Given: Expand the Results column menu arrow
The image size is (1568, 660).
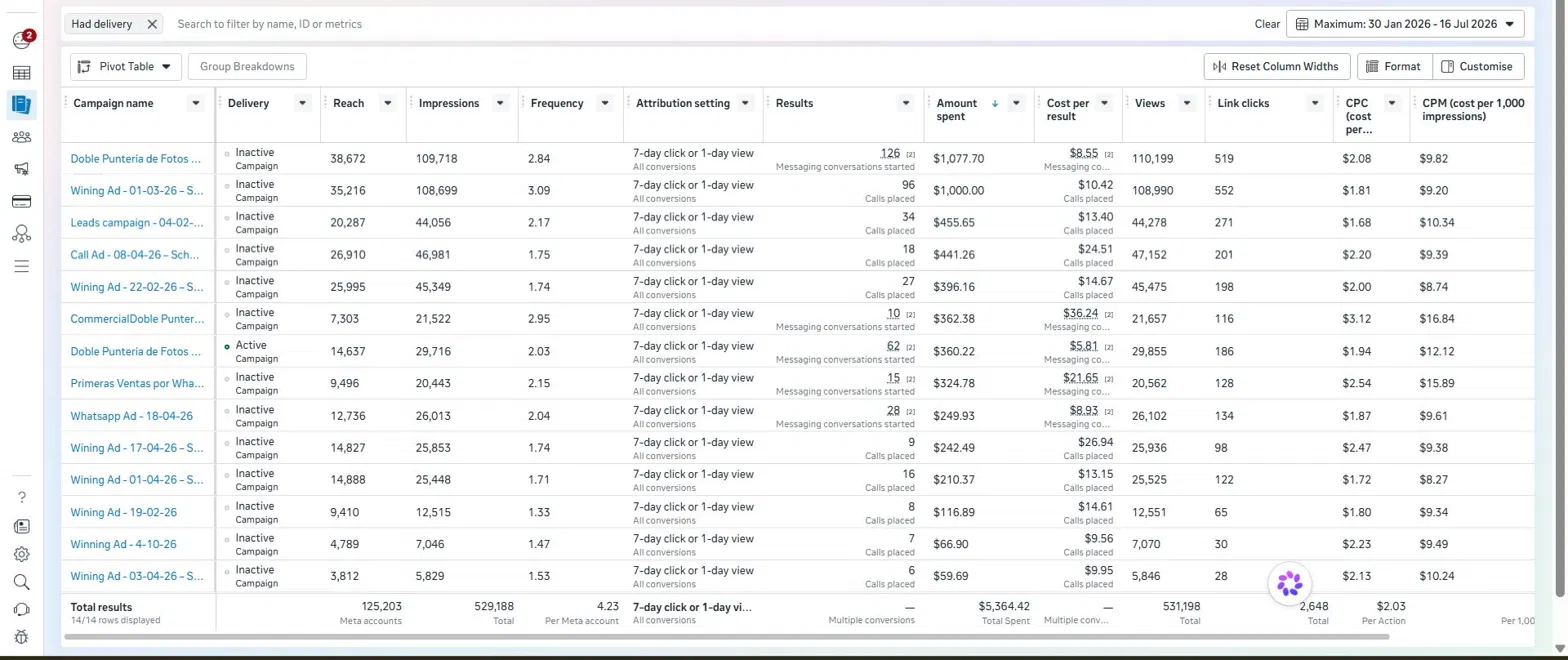Looking at the screenshot, I should pyautogui.click(x=906, y=103).
